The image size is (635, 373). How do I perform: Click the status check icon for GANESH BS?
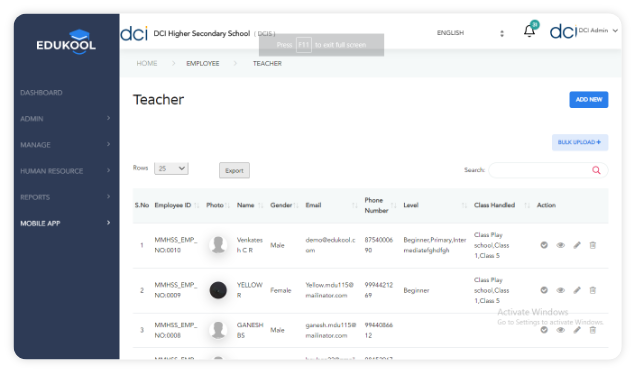pos(544,330)
